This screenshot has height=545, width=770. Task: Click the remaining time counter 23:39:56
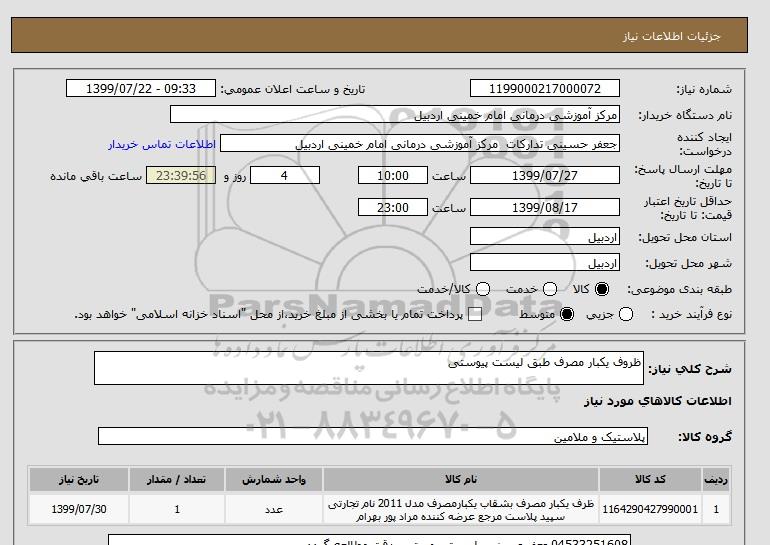[x=181, y=175]
